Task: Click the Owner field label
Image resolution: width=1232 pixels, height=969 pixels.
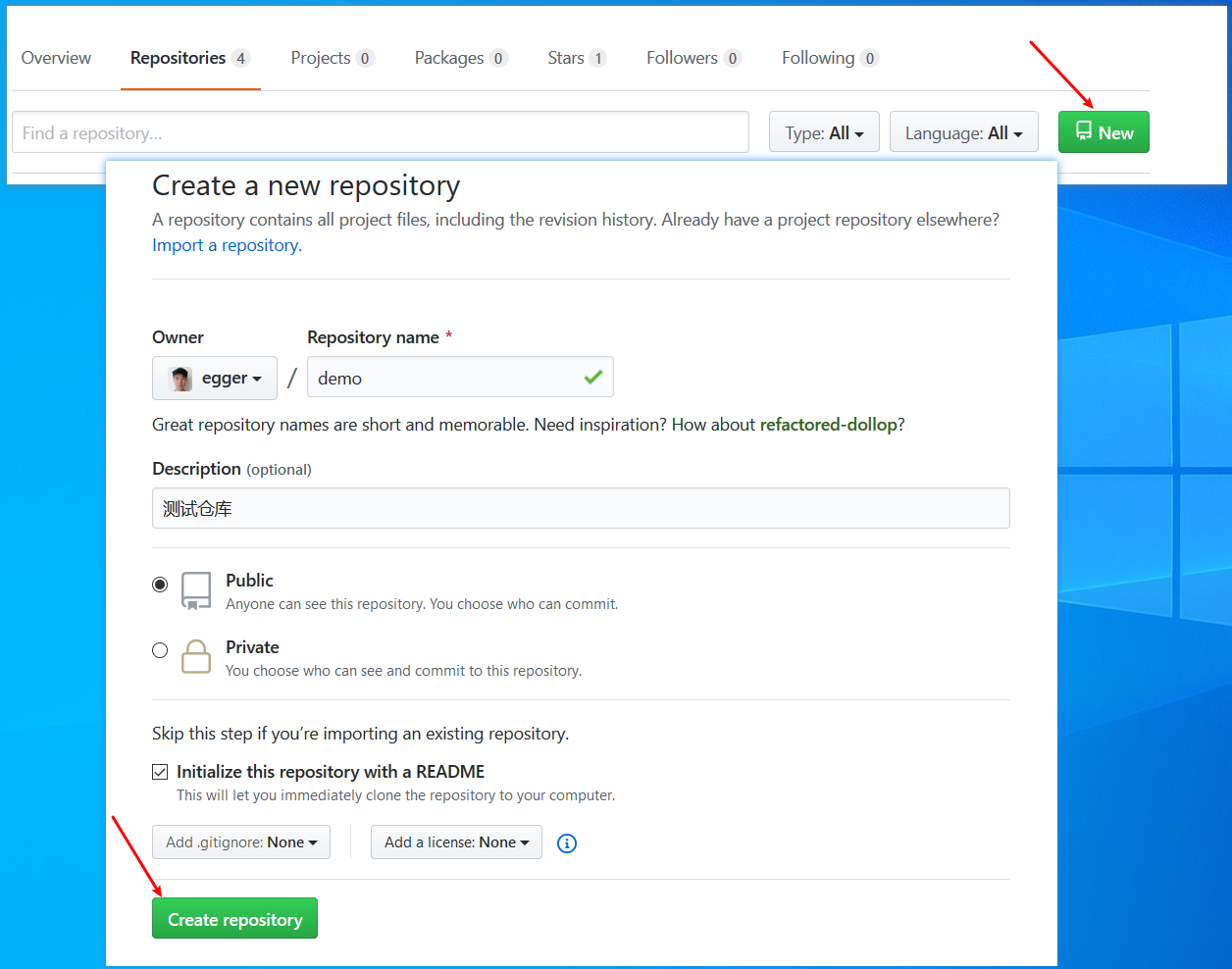Action: click(x=178, y=337)
